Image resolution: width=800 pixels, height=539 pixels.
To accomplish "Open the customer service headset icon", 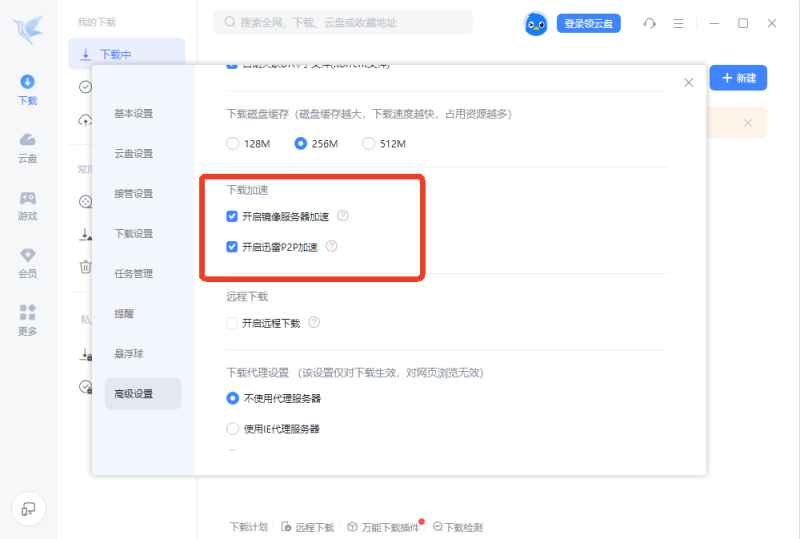I will coord(649,23).
